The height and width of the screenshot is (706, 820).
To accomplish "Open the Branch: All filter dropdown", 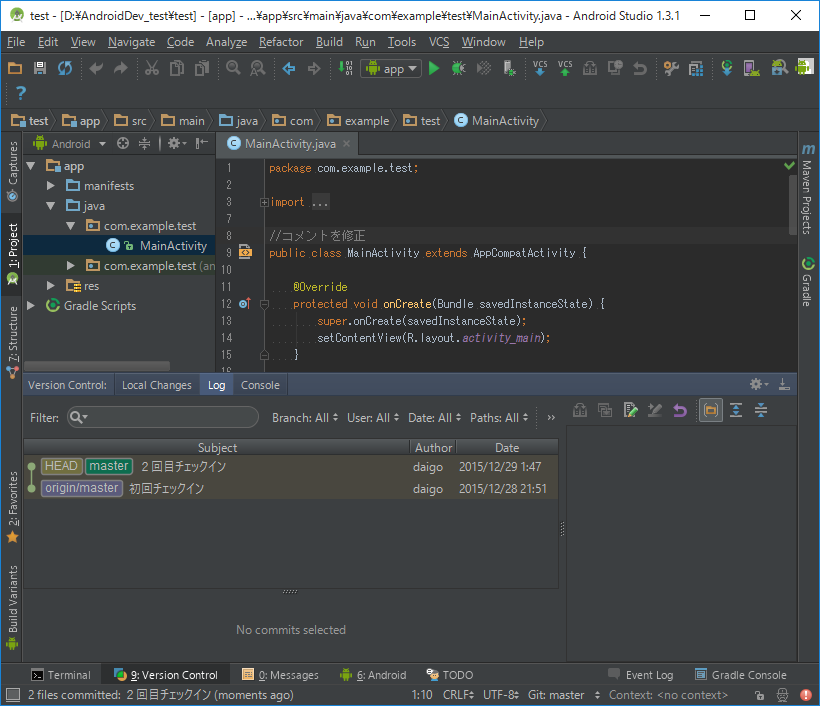I will pyautogui.click(x=305, y=418).
